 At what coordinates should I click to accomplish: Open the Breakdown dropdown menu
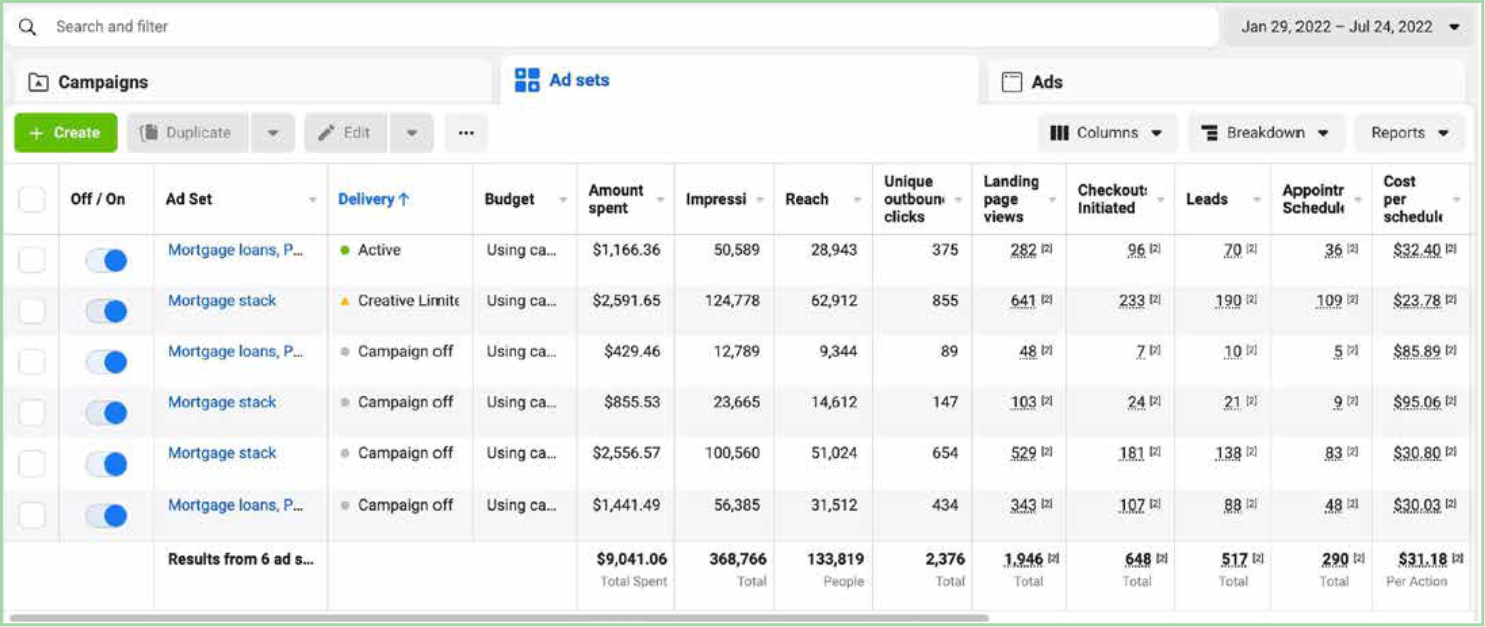tap(1264, 133)
